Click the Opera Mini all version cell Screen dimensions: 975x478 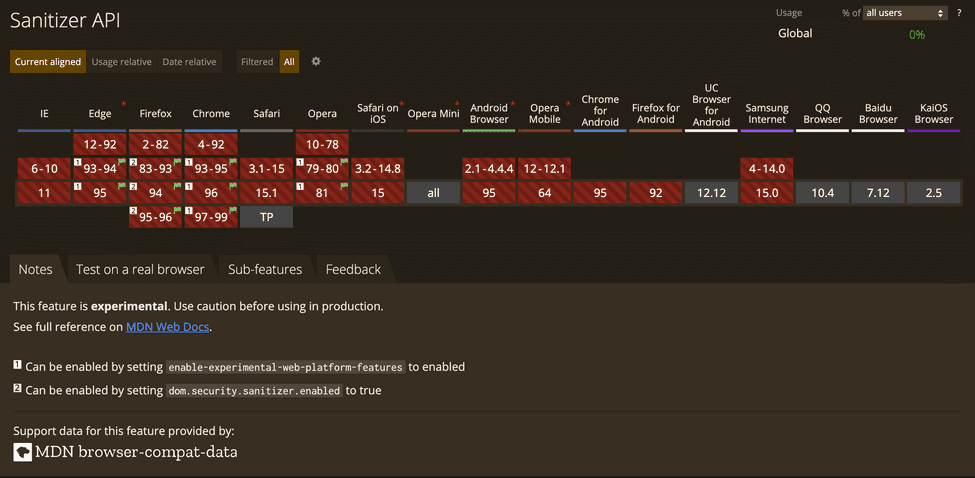point(433,193)
